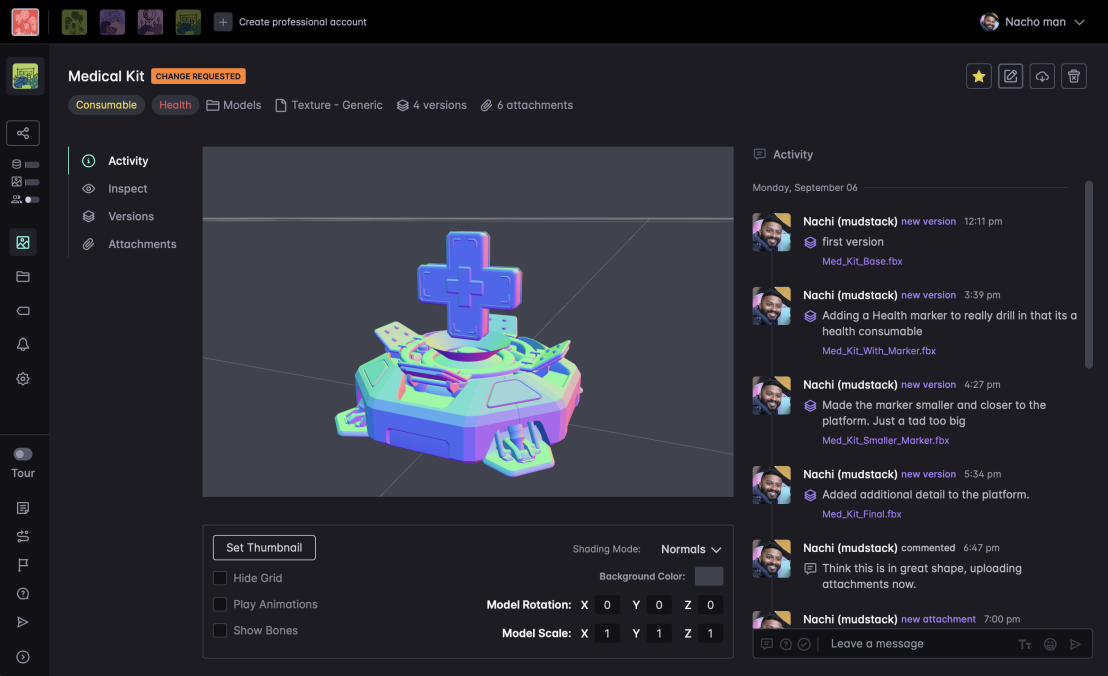Toggle the storage database switch in sidebar

[x=32, y=165]
